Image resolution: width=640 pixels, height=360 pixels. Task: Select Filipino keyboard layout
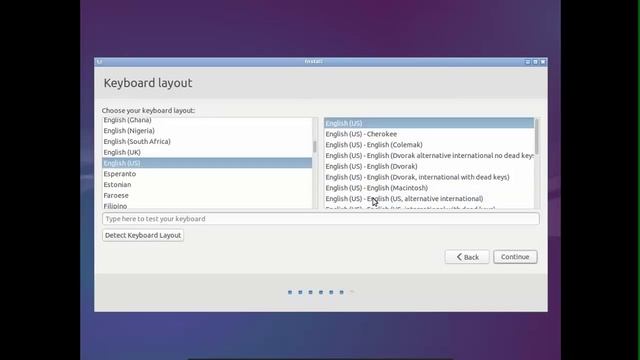[x=207, y=205]
